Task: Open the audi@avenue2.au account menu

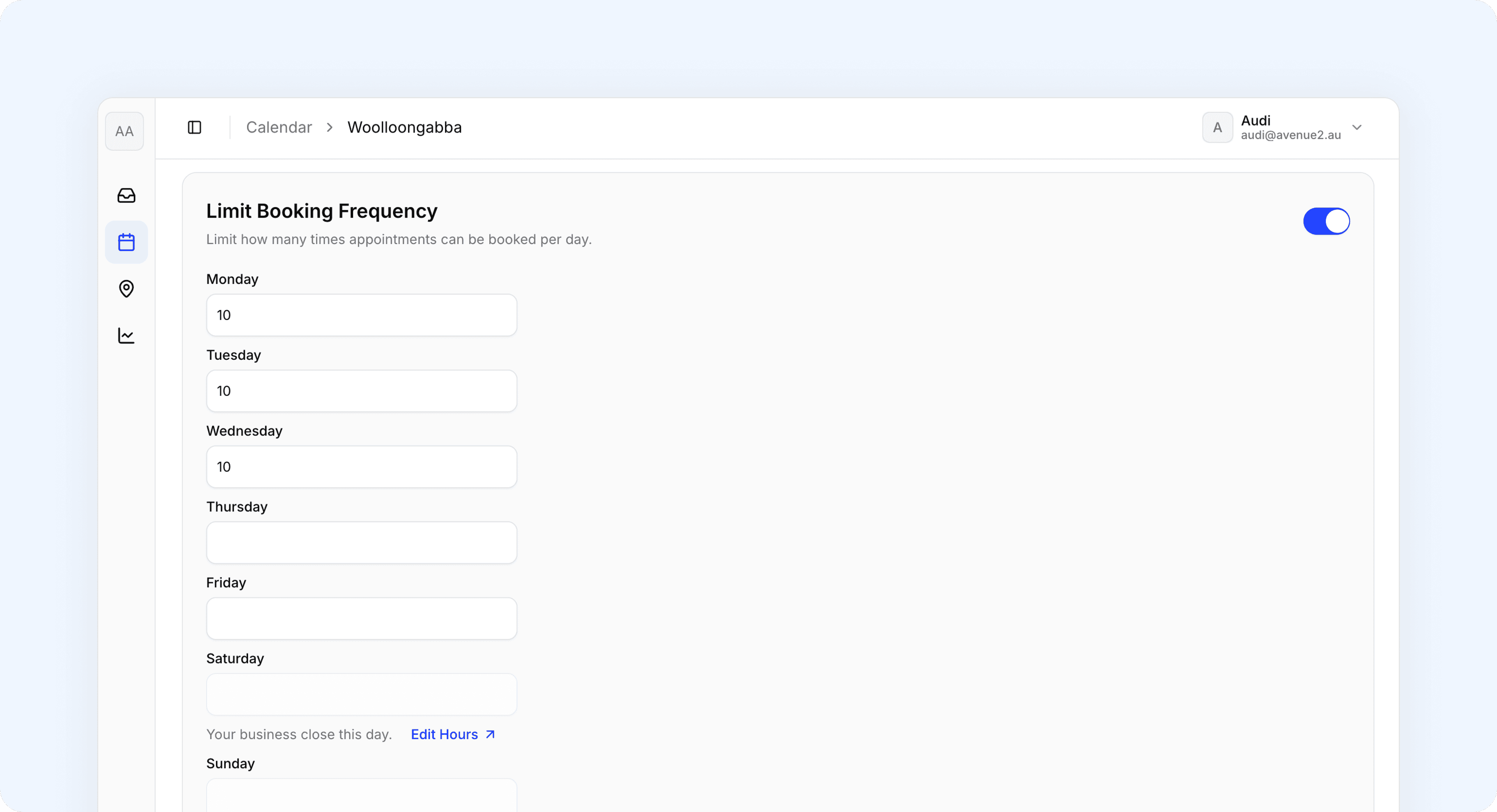Action: [x=1290, y=135]
